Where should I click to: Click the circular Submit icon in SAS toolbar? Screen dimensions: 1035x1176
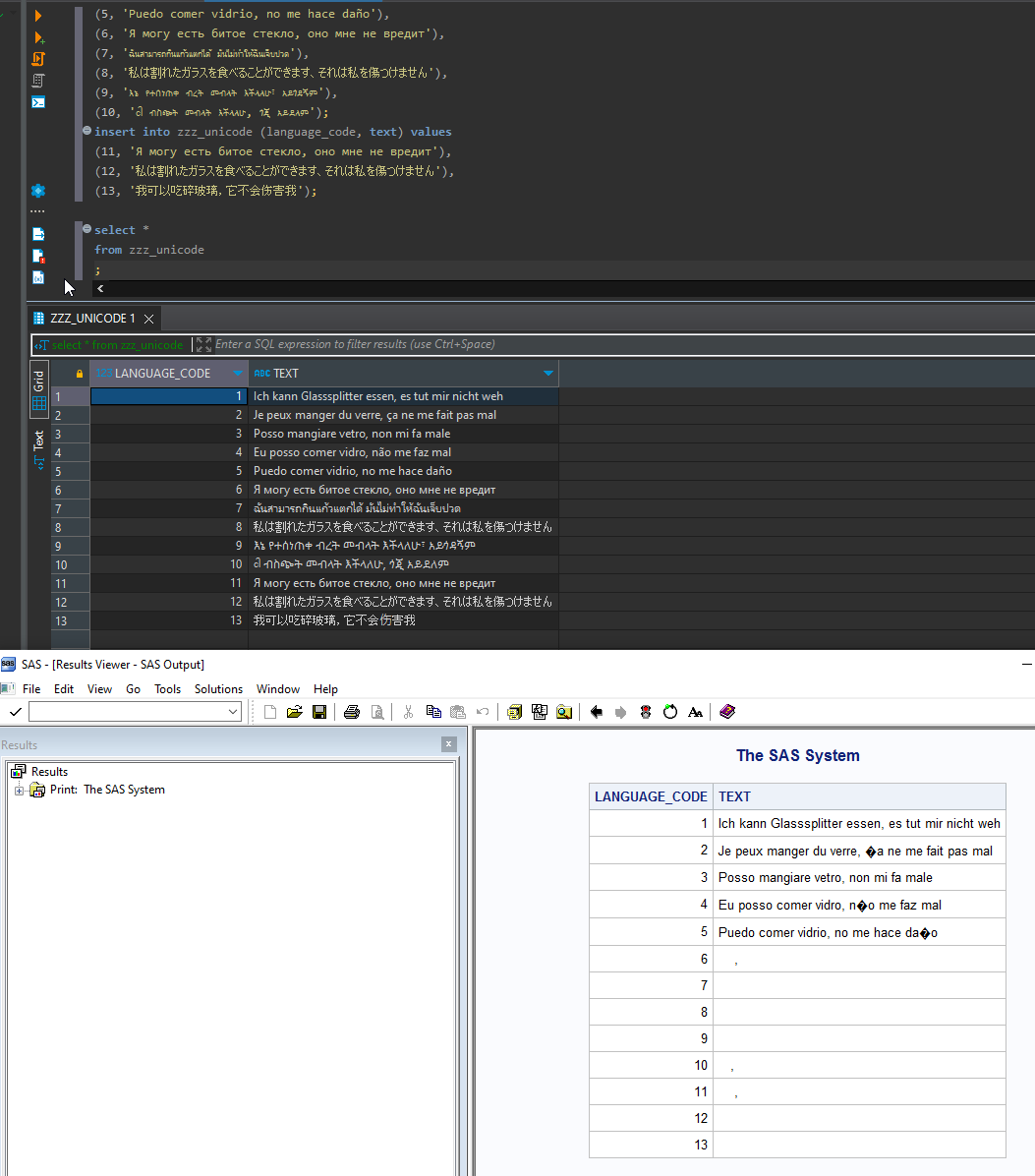click(669, 711)
